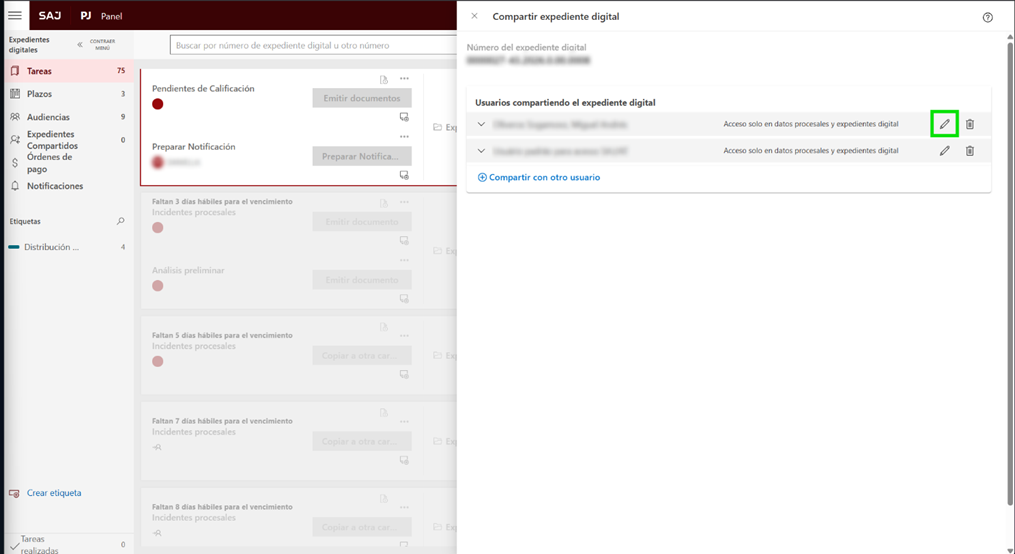Collapse the sidebar with Contraer menú

click(x=96, y=45)
